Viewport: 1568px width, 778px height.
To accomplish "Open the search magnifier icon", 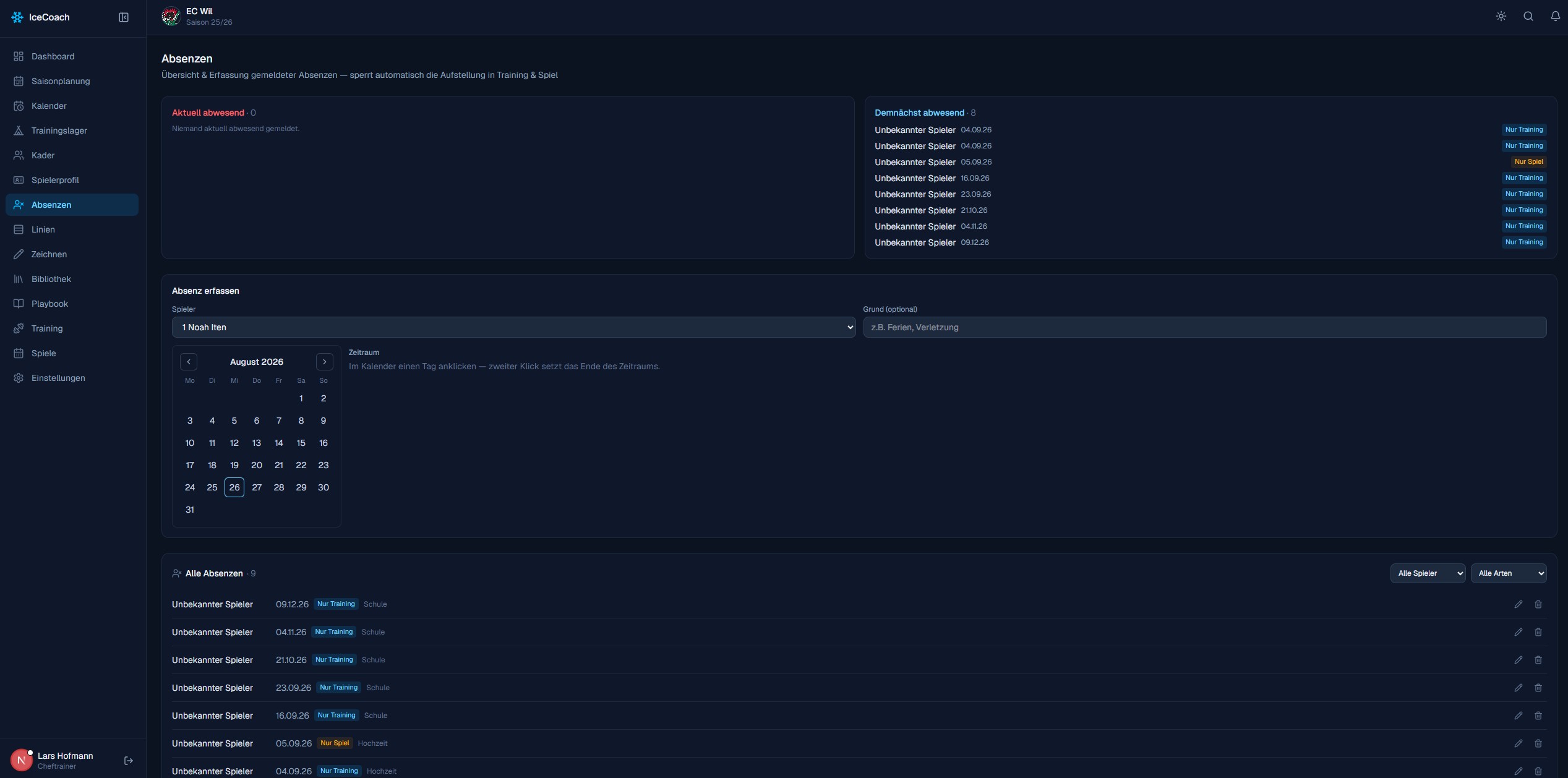I will 1528,17.
